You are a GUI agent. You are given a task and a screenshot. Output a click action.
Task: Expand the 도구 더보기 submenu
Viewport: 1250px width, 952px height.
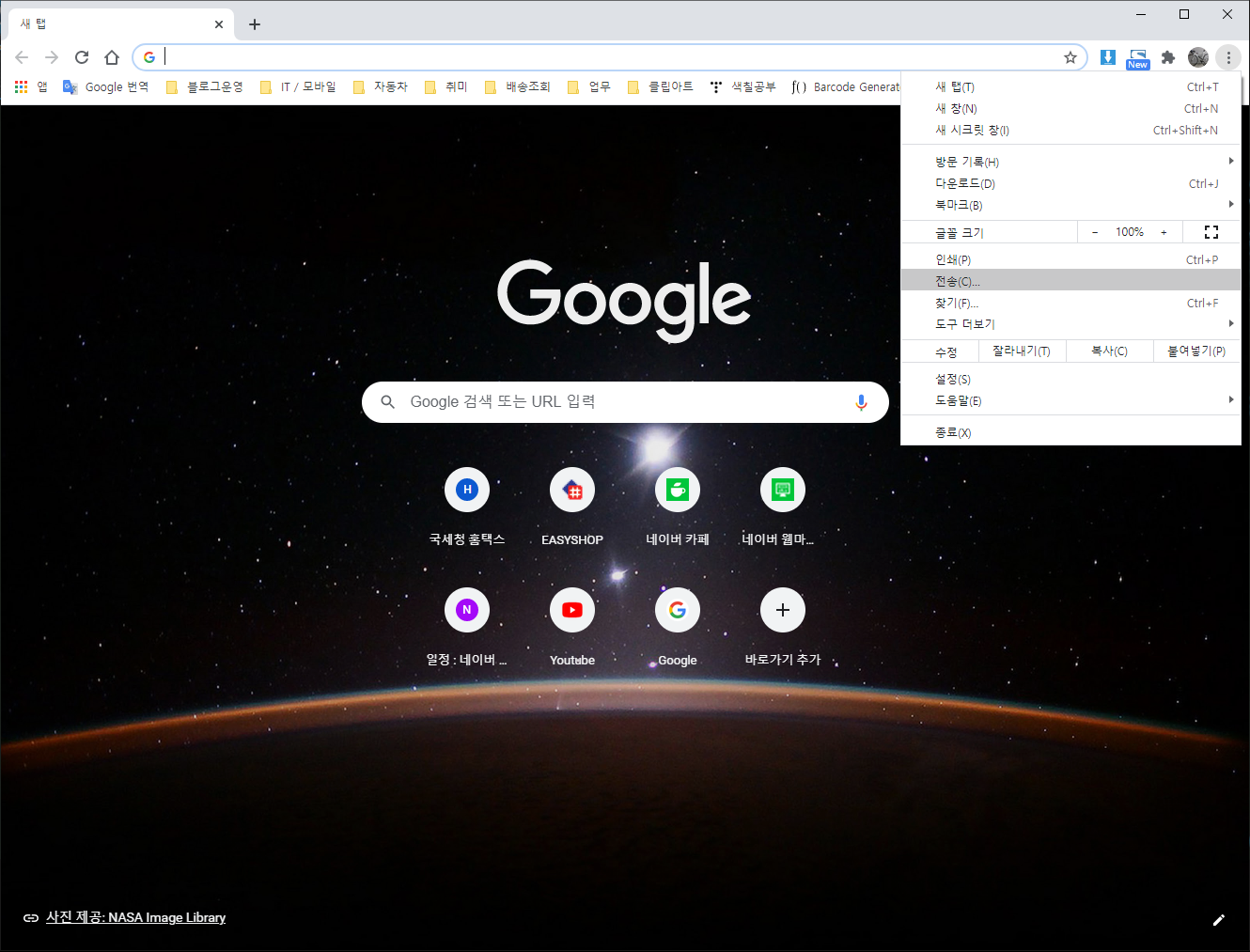1070,324
